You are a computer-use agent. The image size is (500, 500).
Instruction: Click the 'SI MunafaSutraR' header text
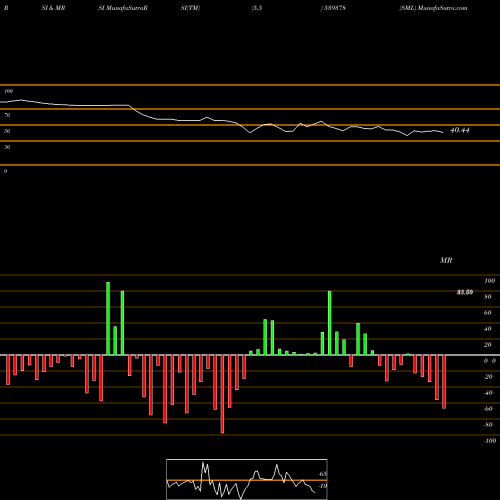(123, 8)
